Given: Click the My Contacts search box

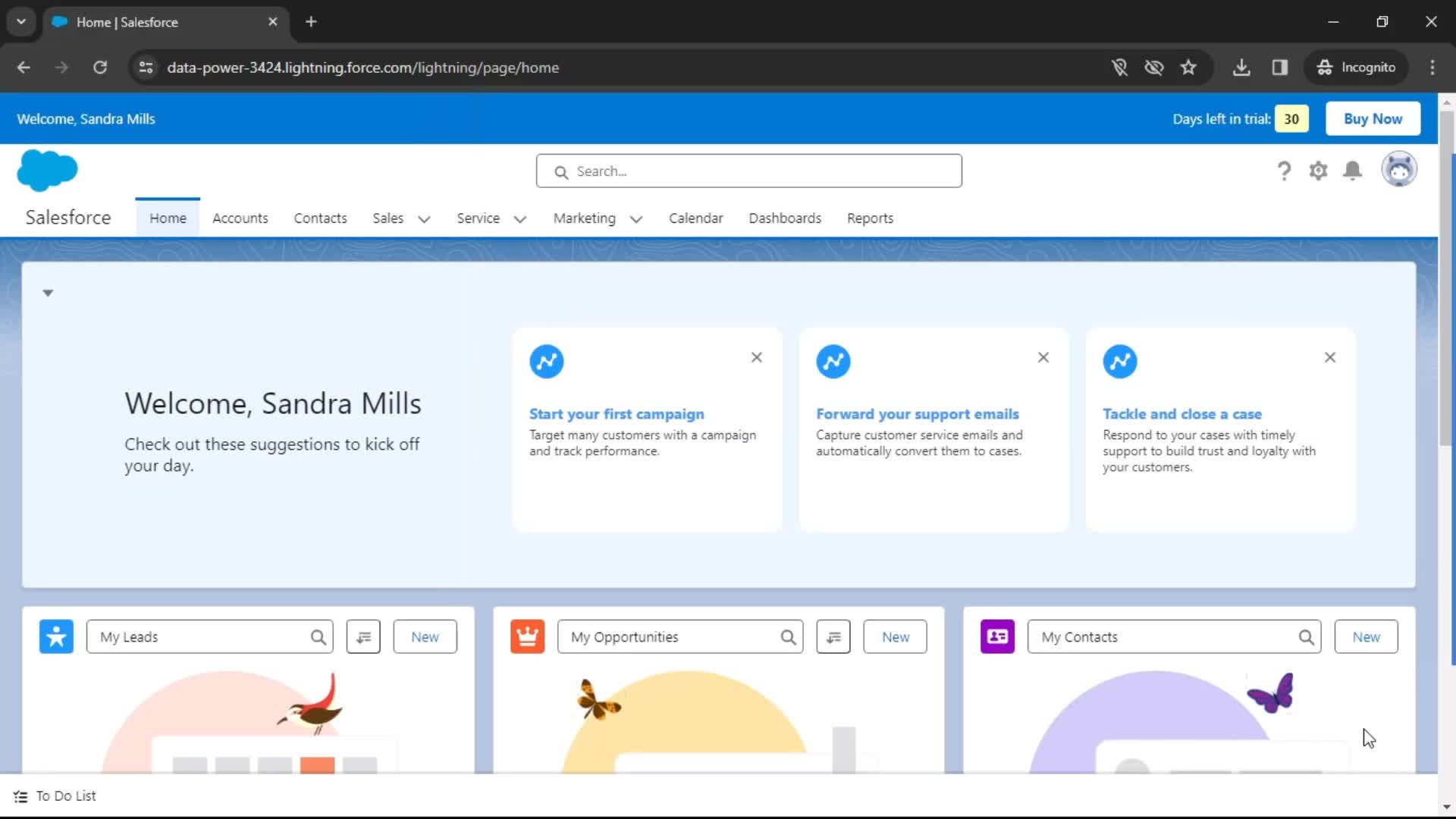Looking at the screenshot, I should click(1174, 637).
